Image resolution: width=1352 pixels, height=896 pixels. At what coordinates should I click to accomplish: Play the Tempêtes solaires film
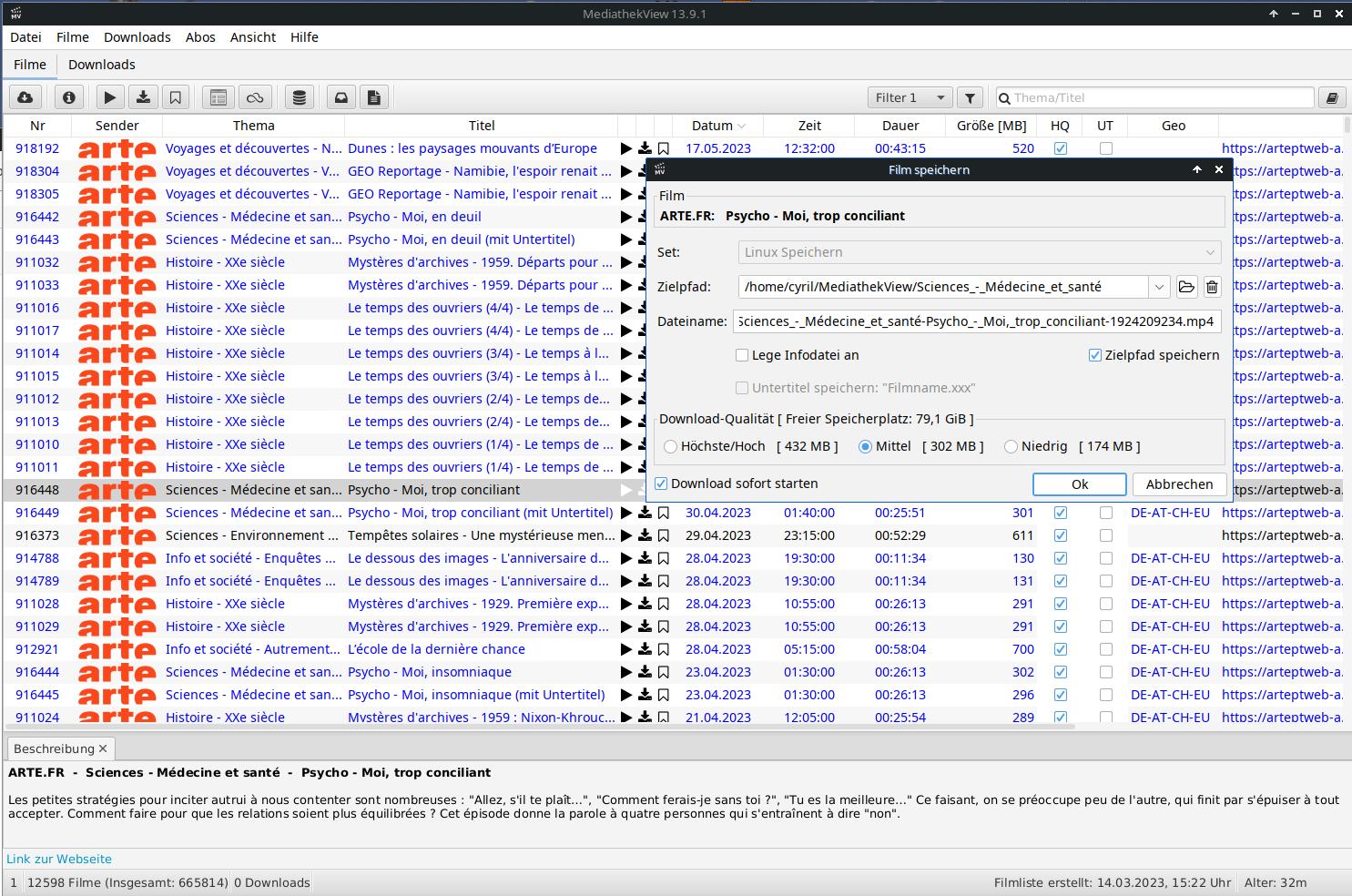coord(625,535)
